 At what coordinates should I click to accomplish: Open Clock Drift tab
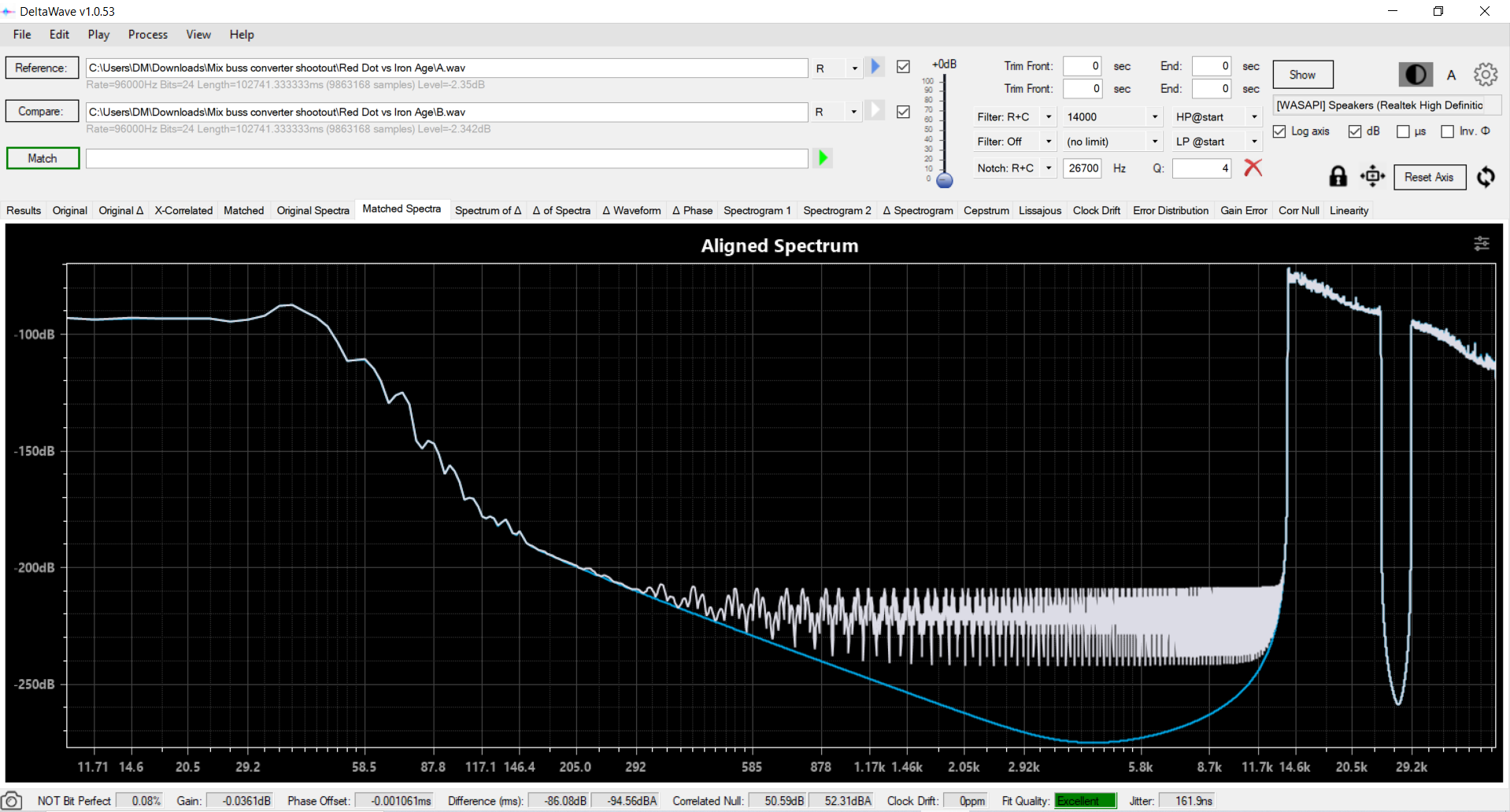pyautogui.click(x=1097, y=210)
